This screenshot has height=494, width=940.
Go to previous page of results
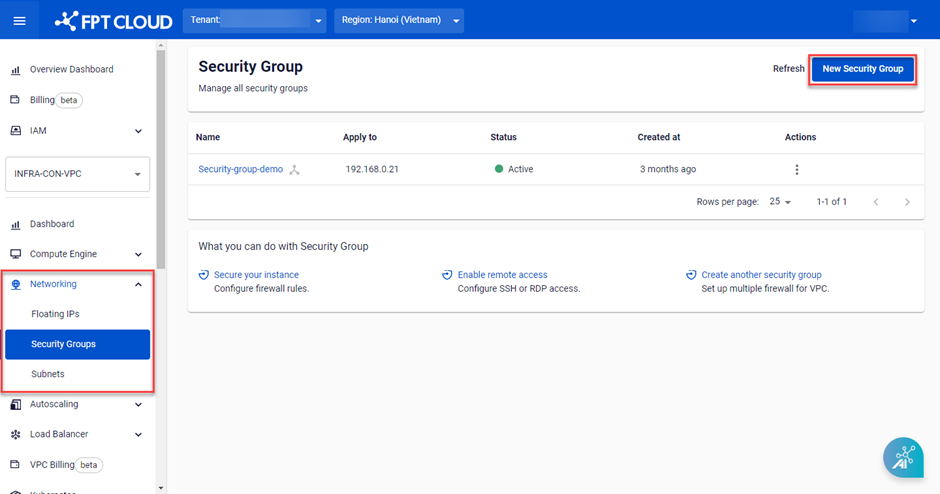click(x=876, y=202)
